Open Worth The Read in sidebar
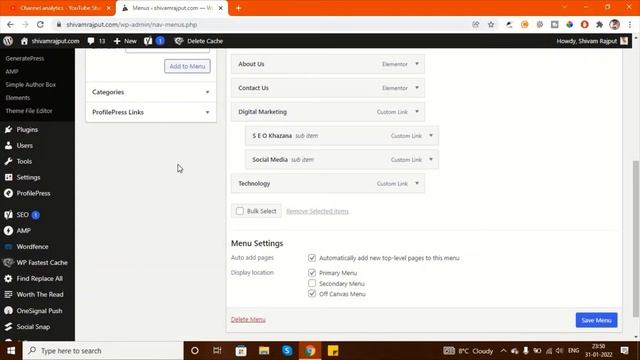The height and width of the screenshot is (360, 640). click(40, 294)
